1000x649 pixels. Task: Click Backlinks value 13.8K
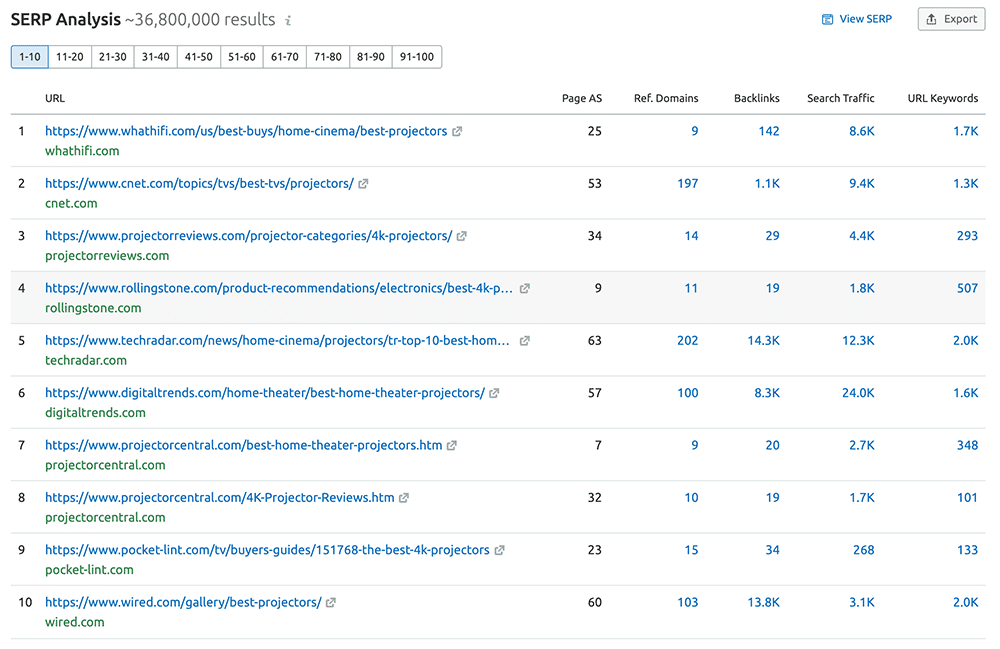click(763, 602)
